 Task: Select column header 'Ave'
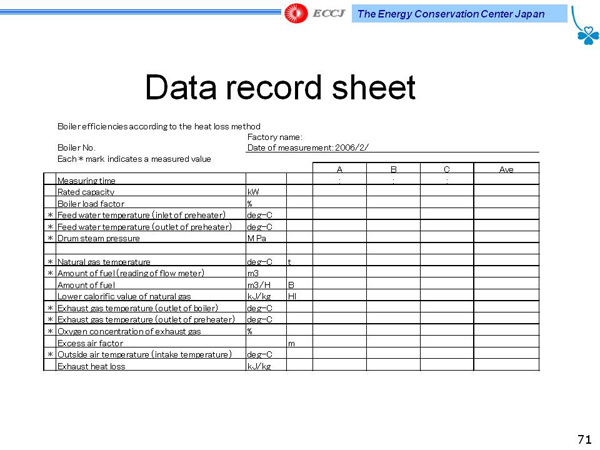tap(506, 169)
